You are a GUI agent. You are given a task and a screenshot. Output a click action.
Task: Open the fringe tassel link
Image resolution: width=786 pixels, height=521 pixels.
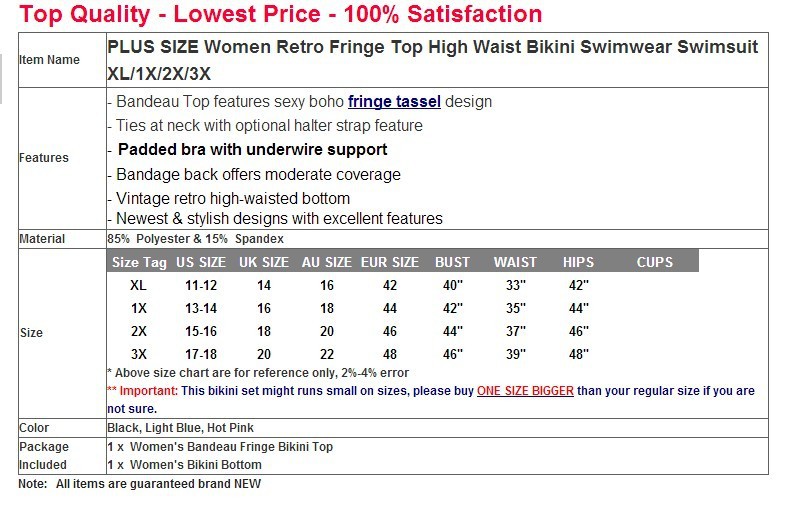394,102
